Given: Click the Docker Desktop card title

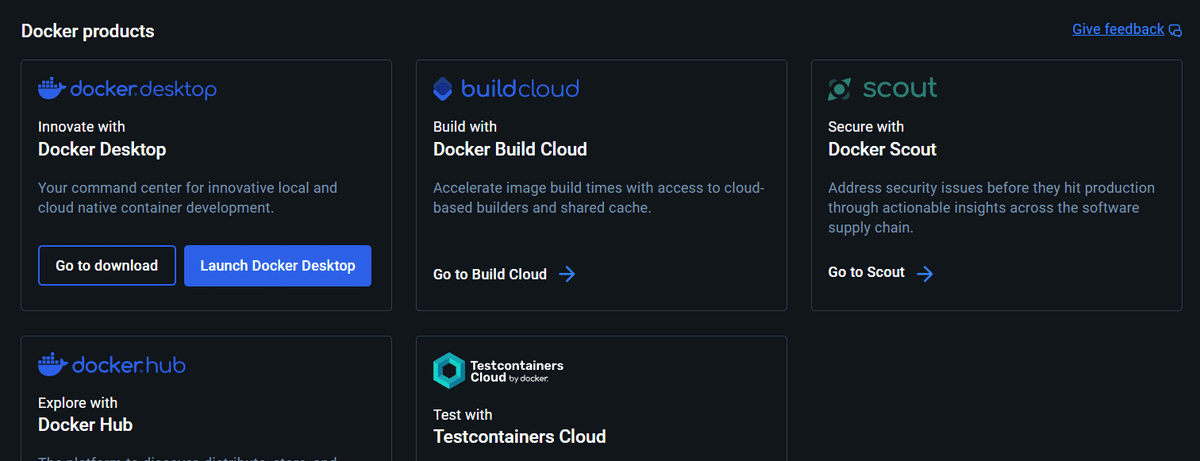Looking at the screenshot, I should [x=102, y=149].
